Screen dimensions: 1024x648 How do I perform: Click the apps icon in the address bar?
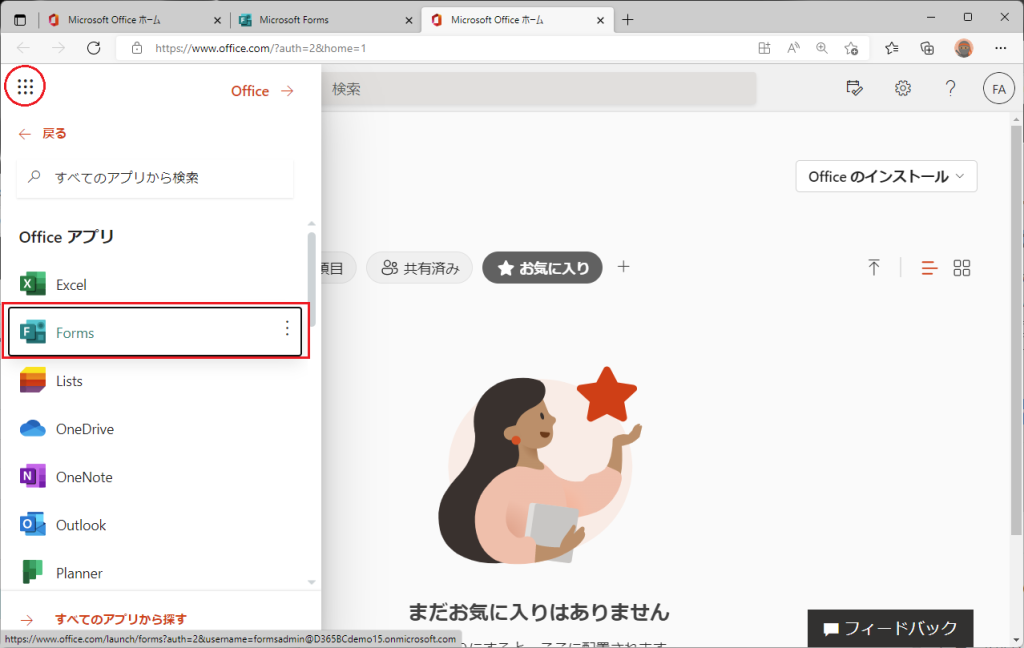(764, 48)
